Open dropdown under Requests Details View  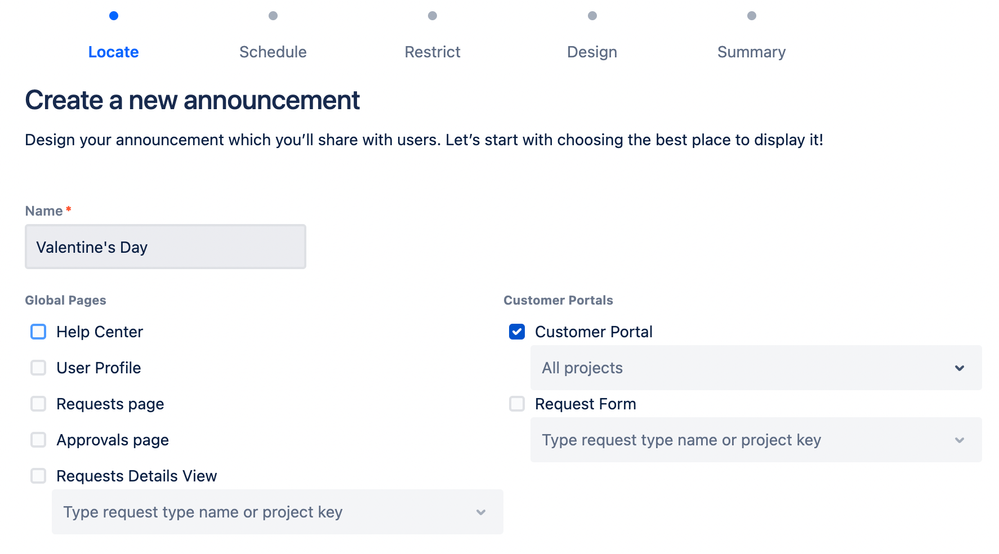click(277, 512)
